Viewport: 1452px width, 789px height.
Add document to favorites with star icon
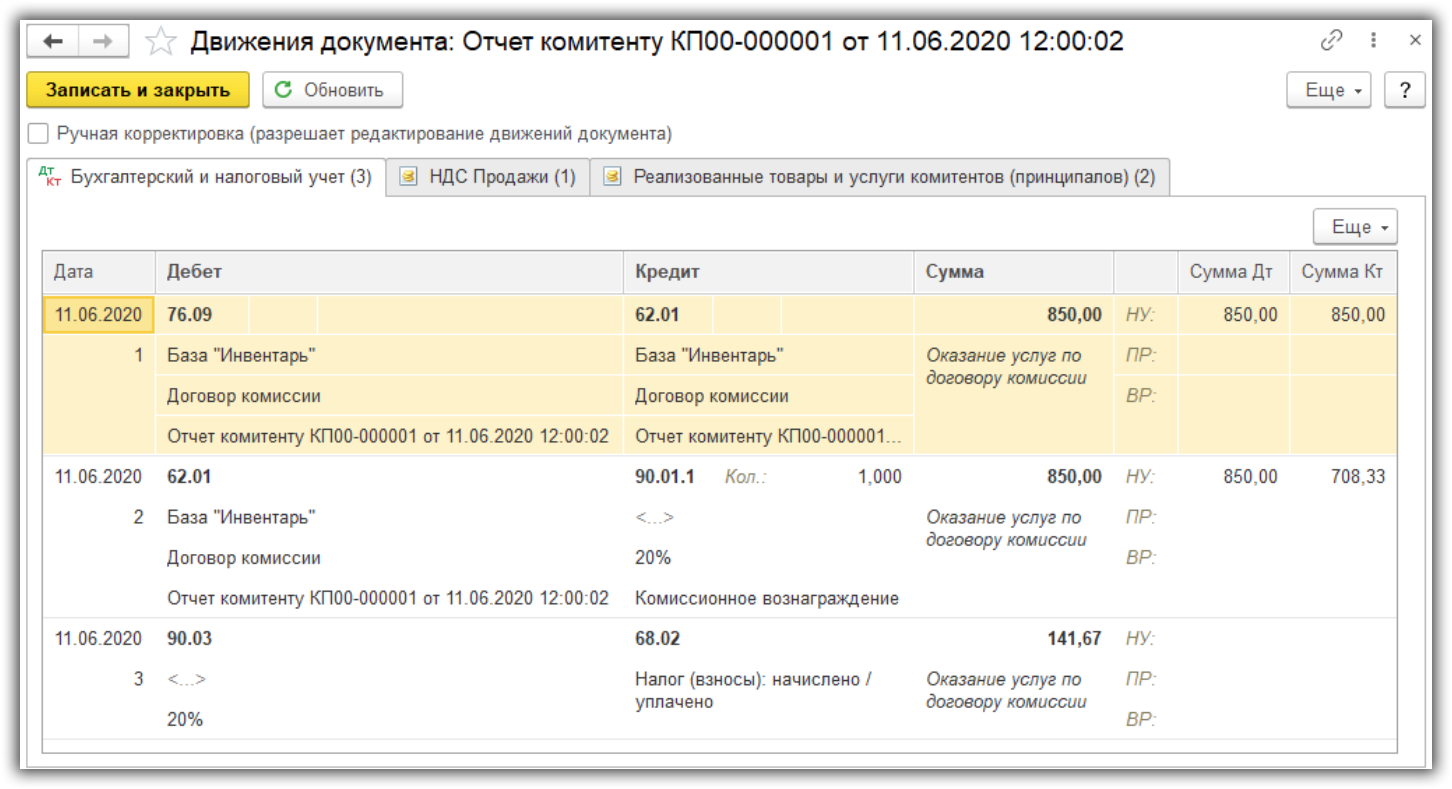(161, 41)
